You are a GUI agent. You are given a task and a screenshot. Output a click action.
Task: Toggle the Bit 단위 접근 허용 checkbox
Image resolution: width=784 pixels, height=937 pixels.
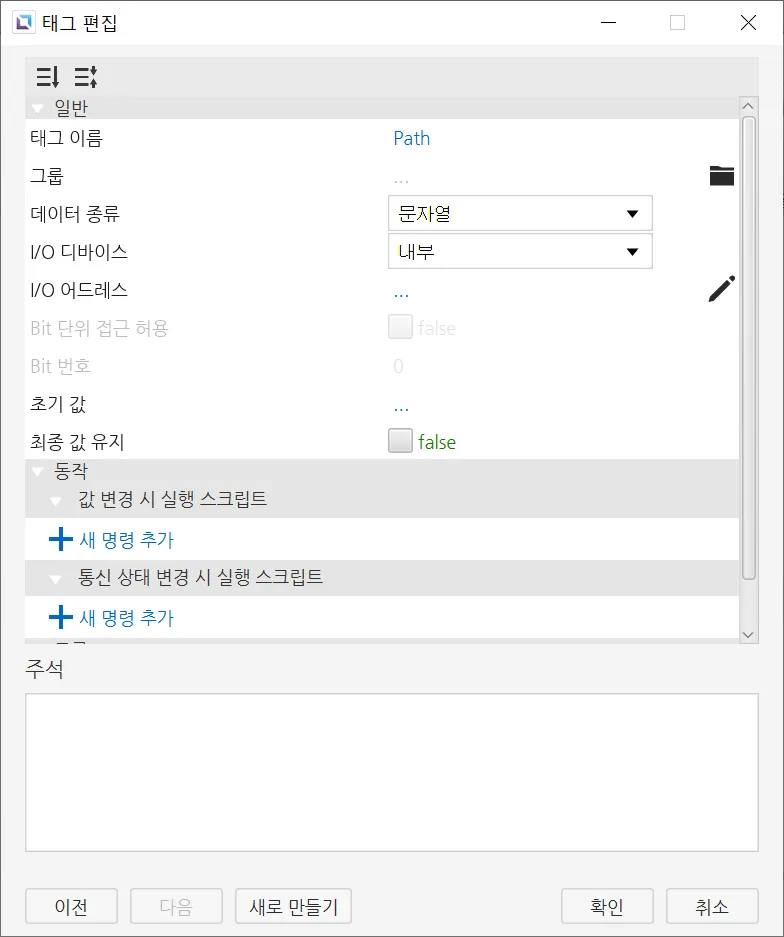pos(401,327)
